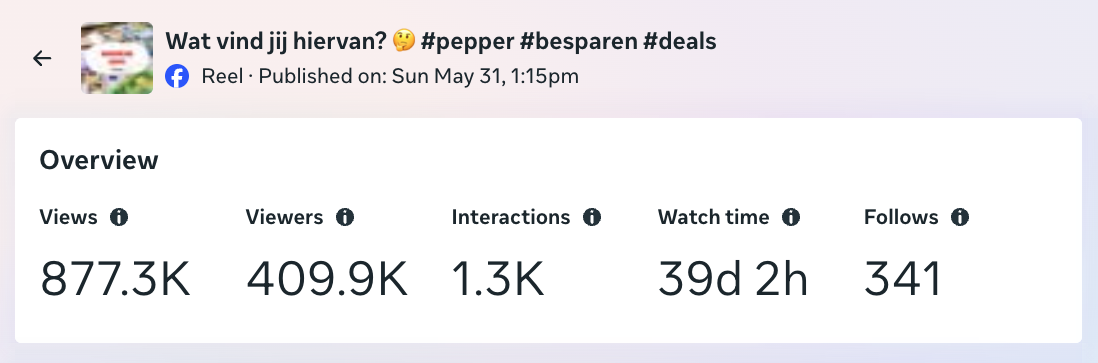Viewport: 1098px width, 363px height.
Task: Click the 877.3K views value
Action: 115,279
